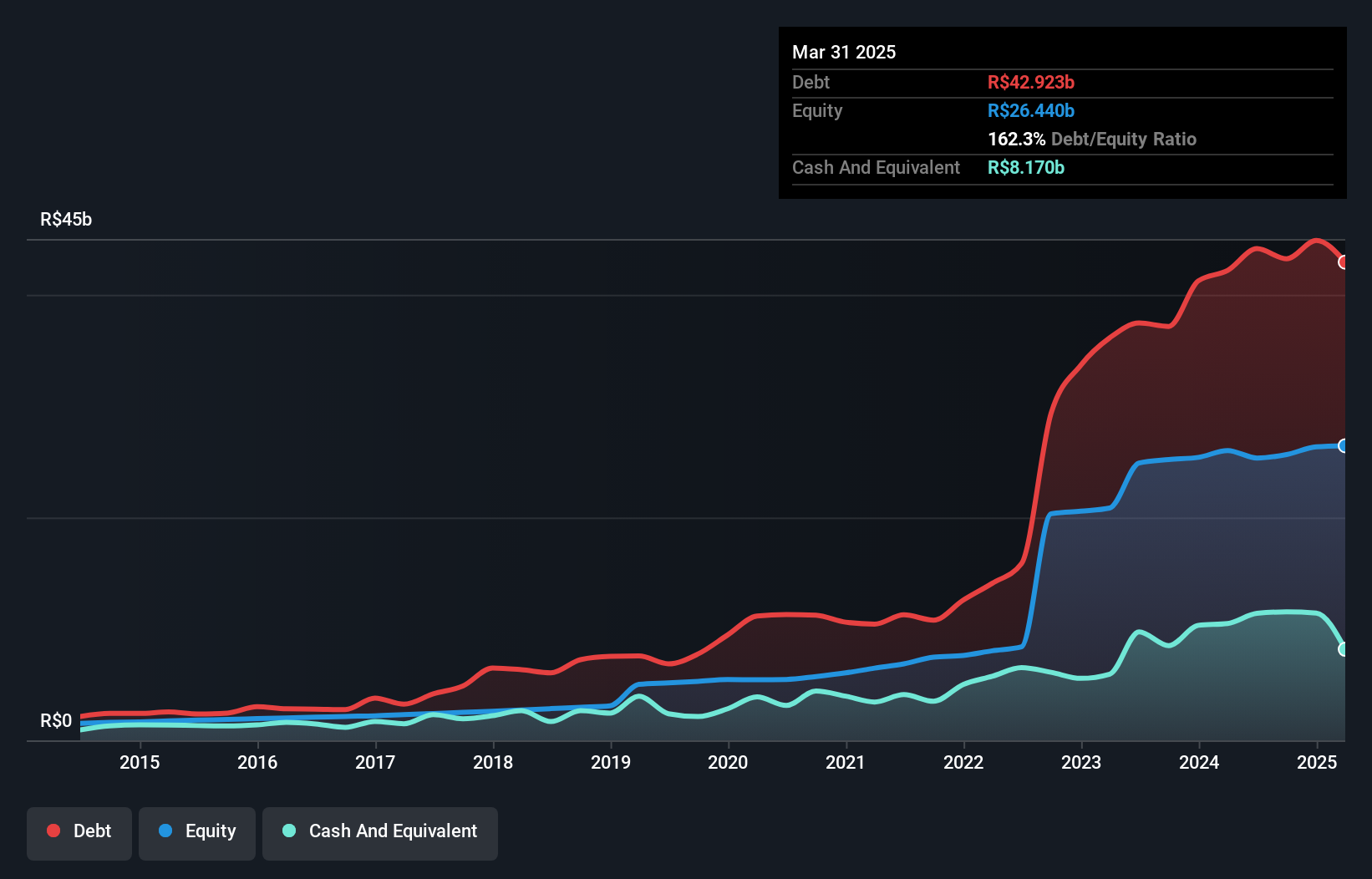
Task: Click the teal Cash legend dot
Action: 289,831
